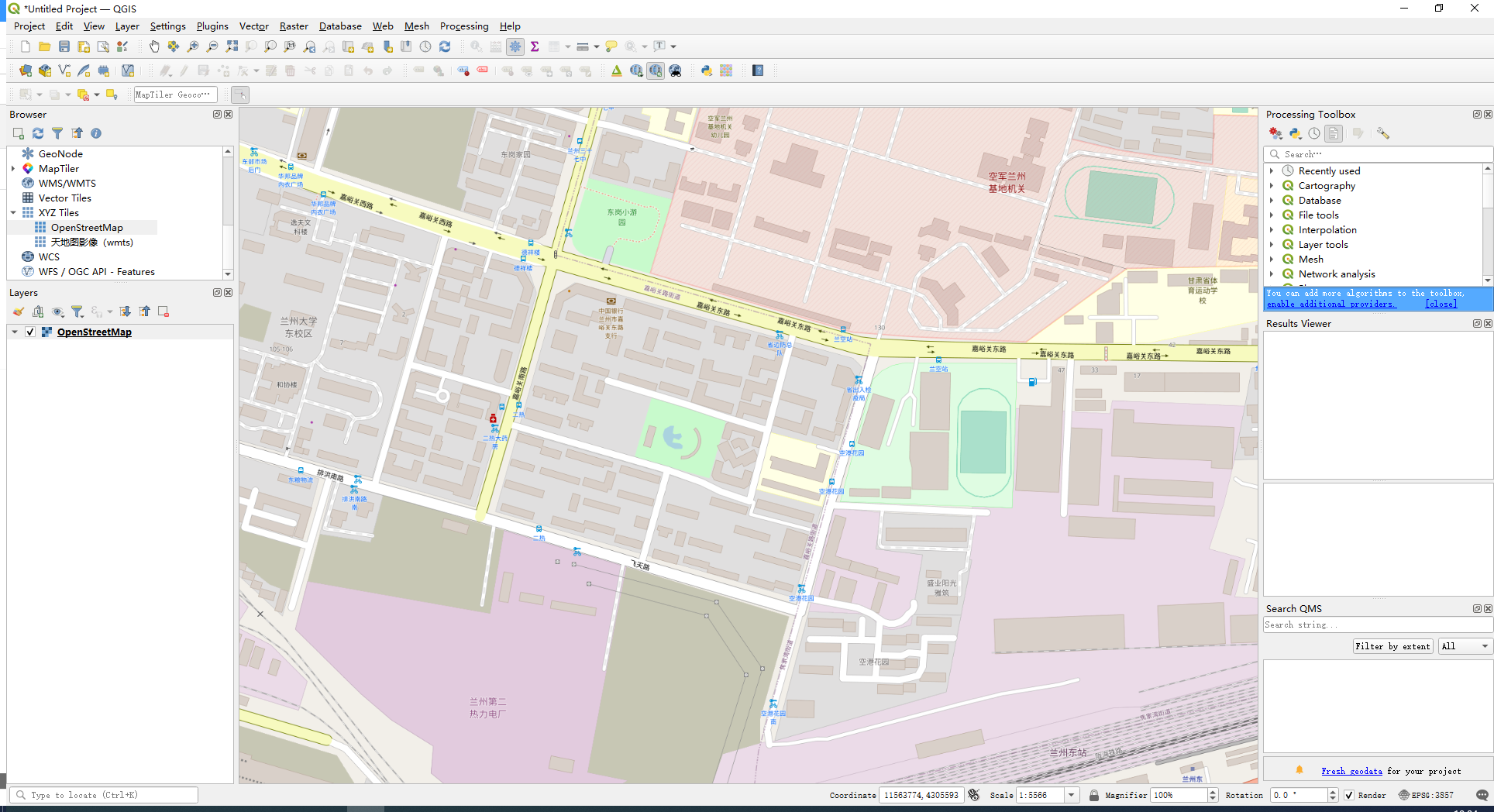
Task: Zoom to full map extent
Action: 232,46
